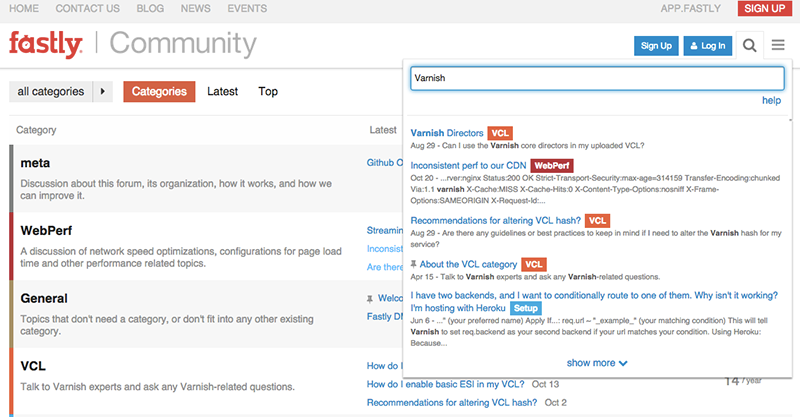Click the WebPerf category tag
This screenshot has width=800, height=417.
coord(552,166)
